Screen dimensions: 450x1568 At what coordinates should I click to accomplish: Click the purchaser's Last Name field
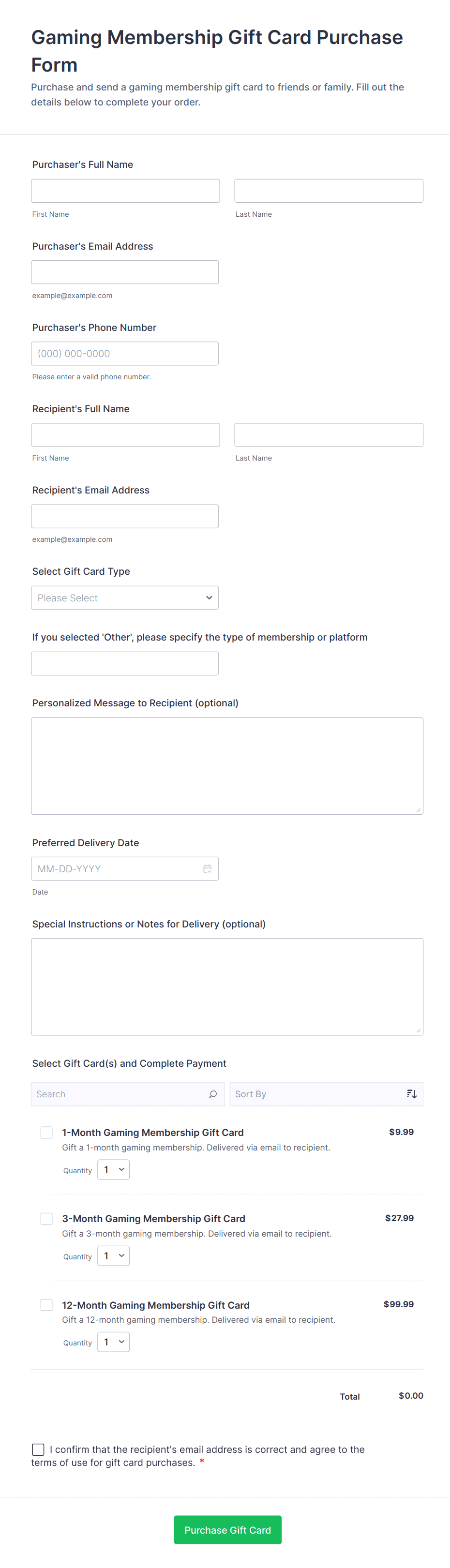coord(329,191)
